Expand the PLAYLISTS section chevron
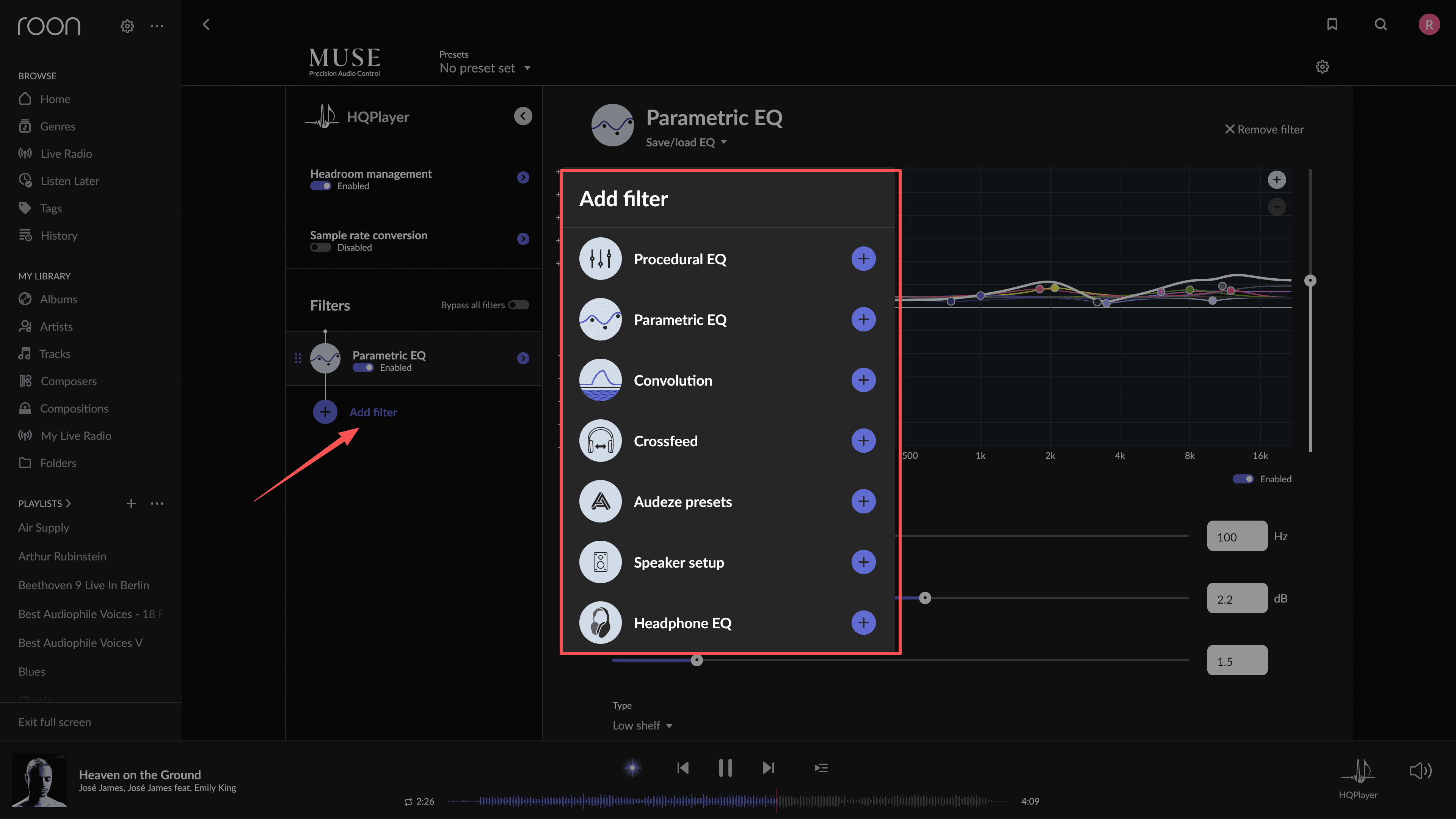Viewport: 1456px width, 819px height. [68, 504]
